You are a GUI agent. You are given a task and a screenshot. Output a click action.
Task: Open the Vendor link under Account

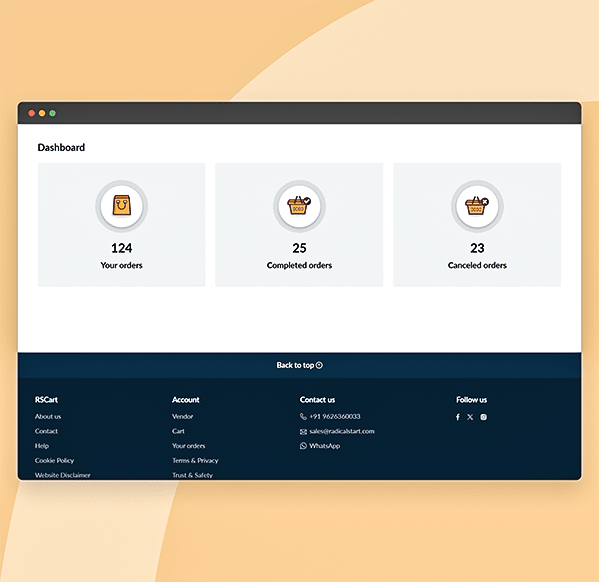[x=183, y=417]
